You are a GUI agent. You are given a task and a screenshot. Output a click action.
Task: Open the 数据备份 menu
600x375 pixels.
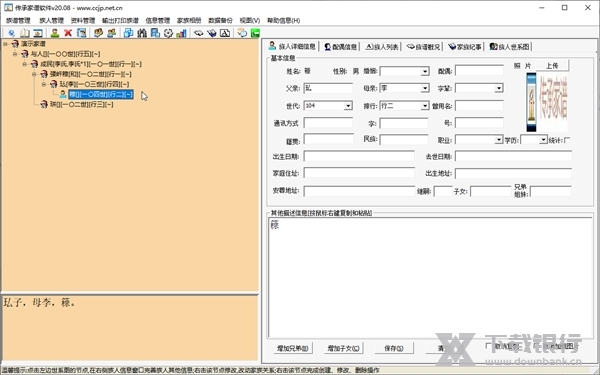(220, 21)
